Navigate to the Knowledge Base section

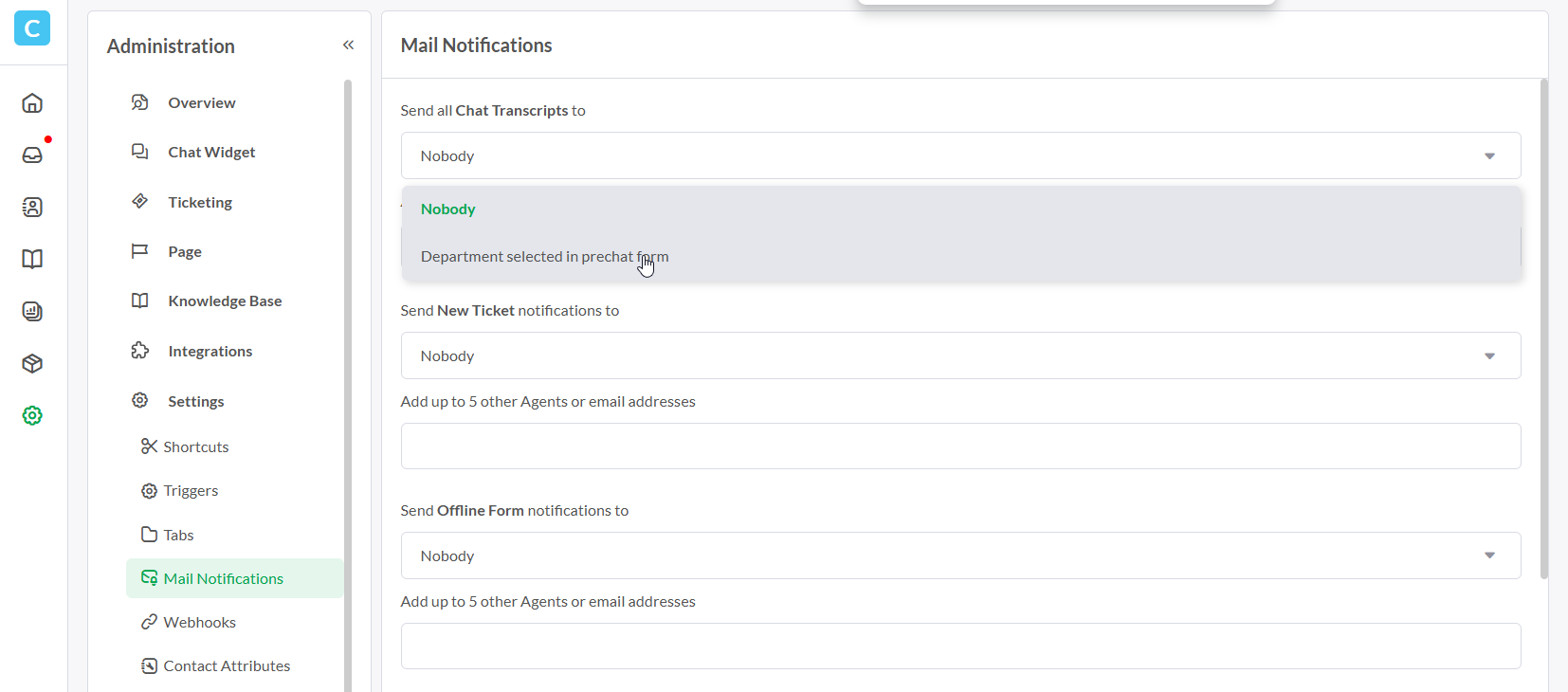tap(225, 300)
